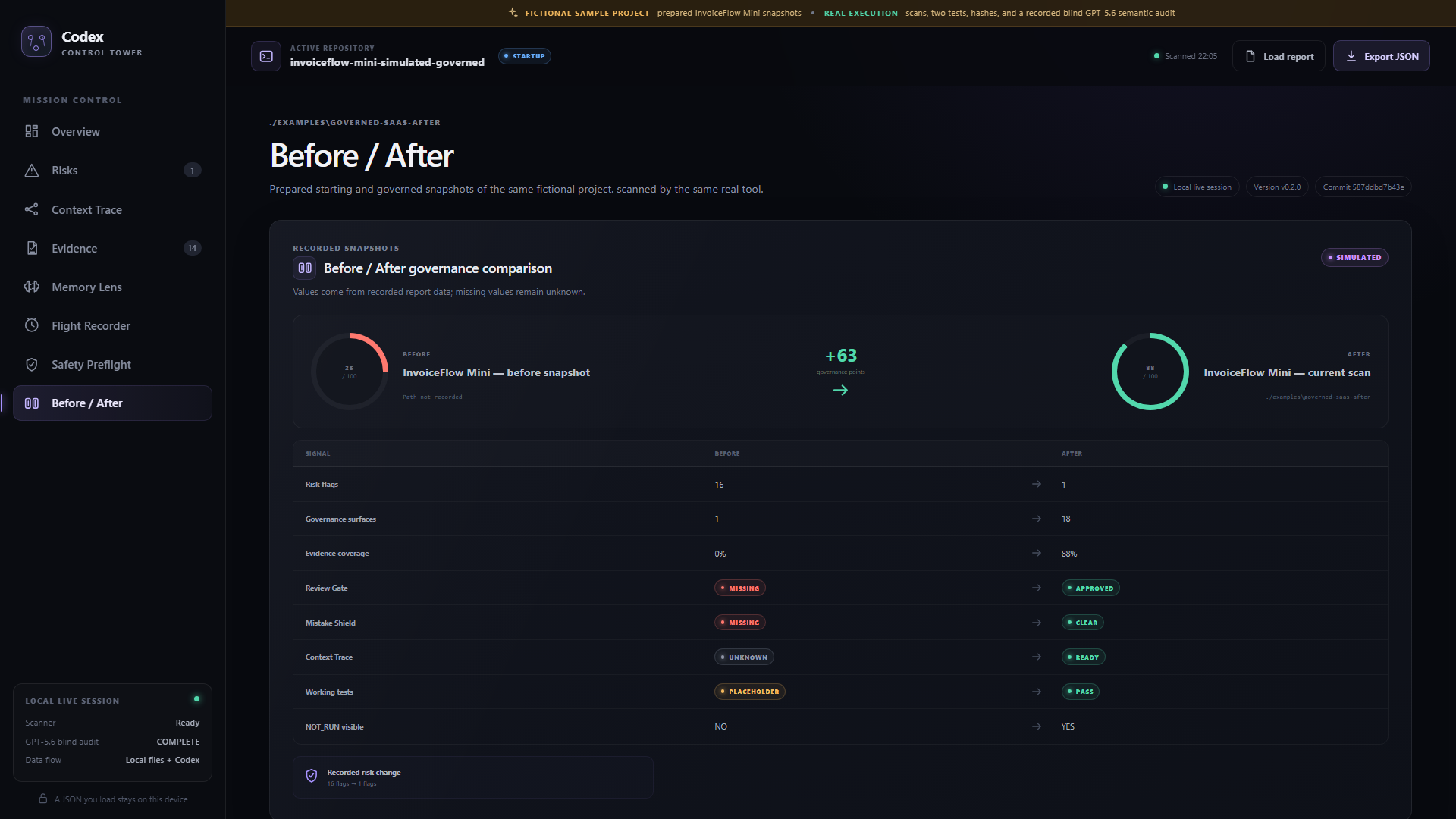Click the Local live session chip

[1197, 187]
